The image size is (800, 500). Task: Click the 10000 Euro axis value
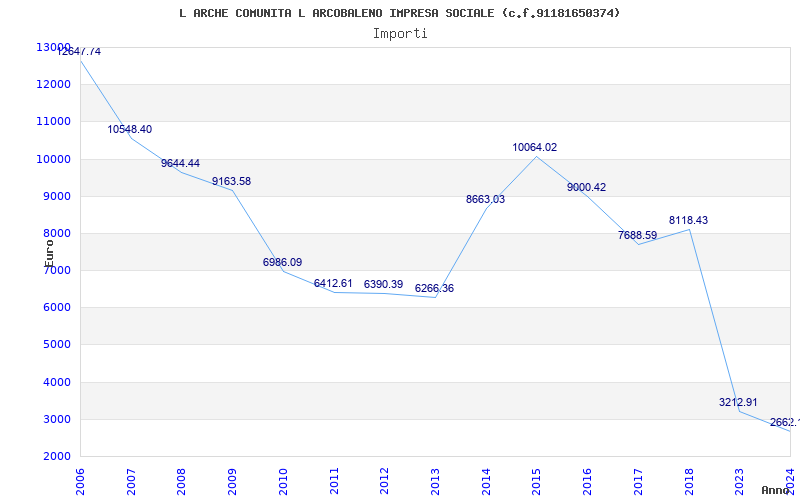pos(53,159)
